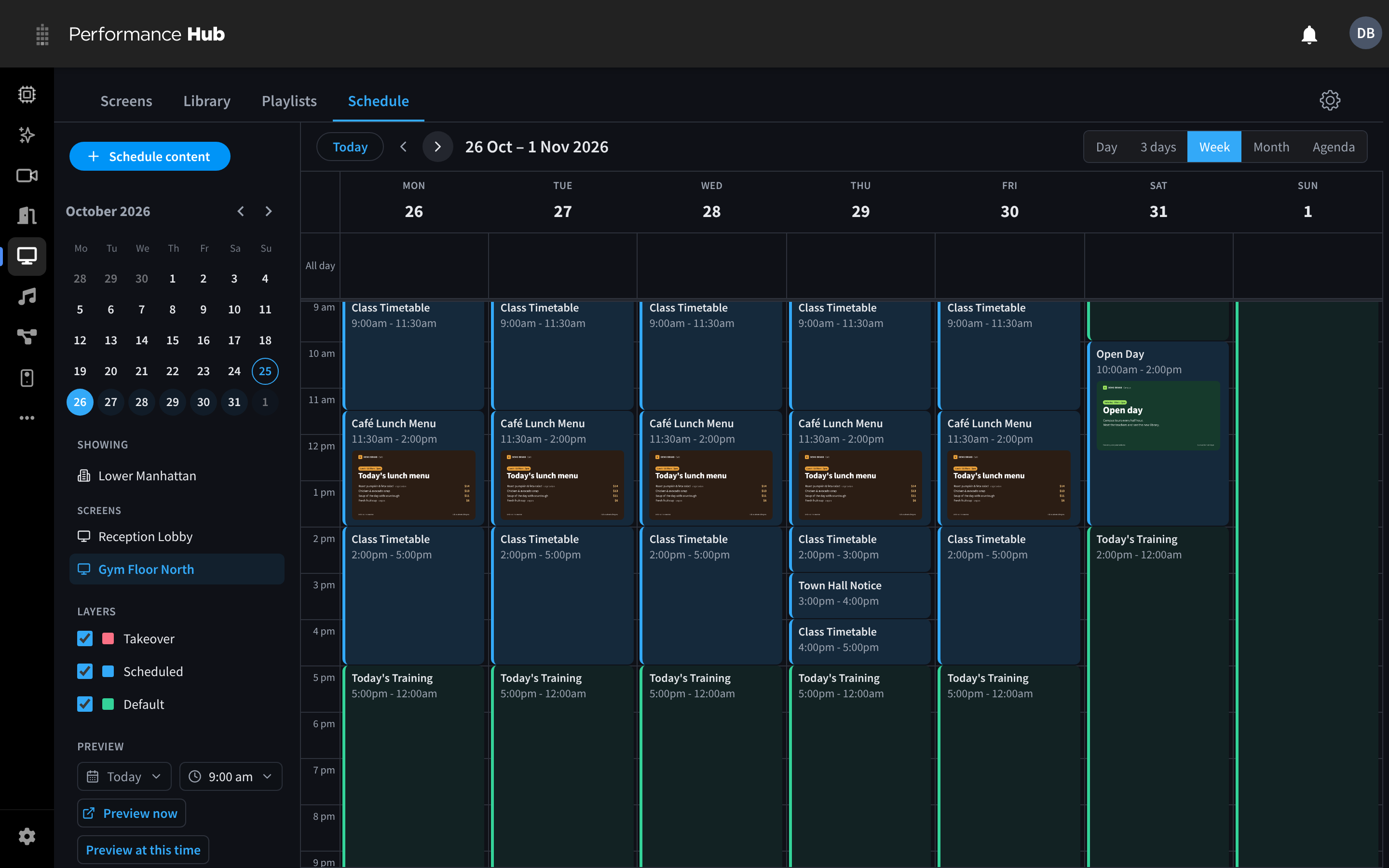The height and width of the screenshot is (868, 1389).
Task: Open notifications bell
Action: (1308, 34)
